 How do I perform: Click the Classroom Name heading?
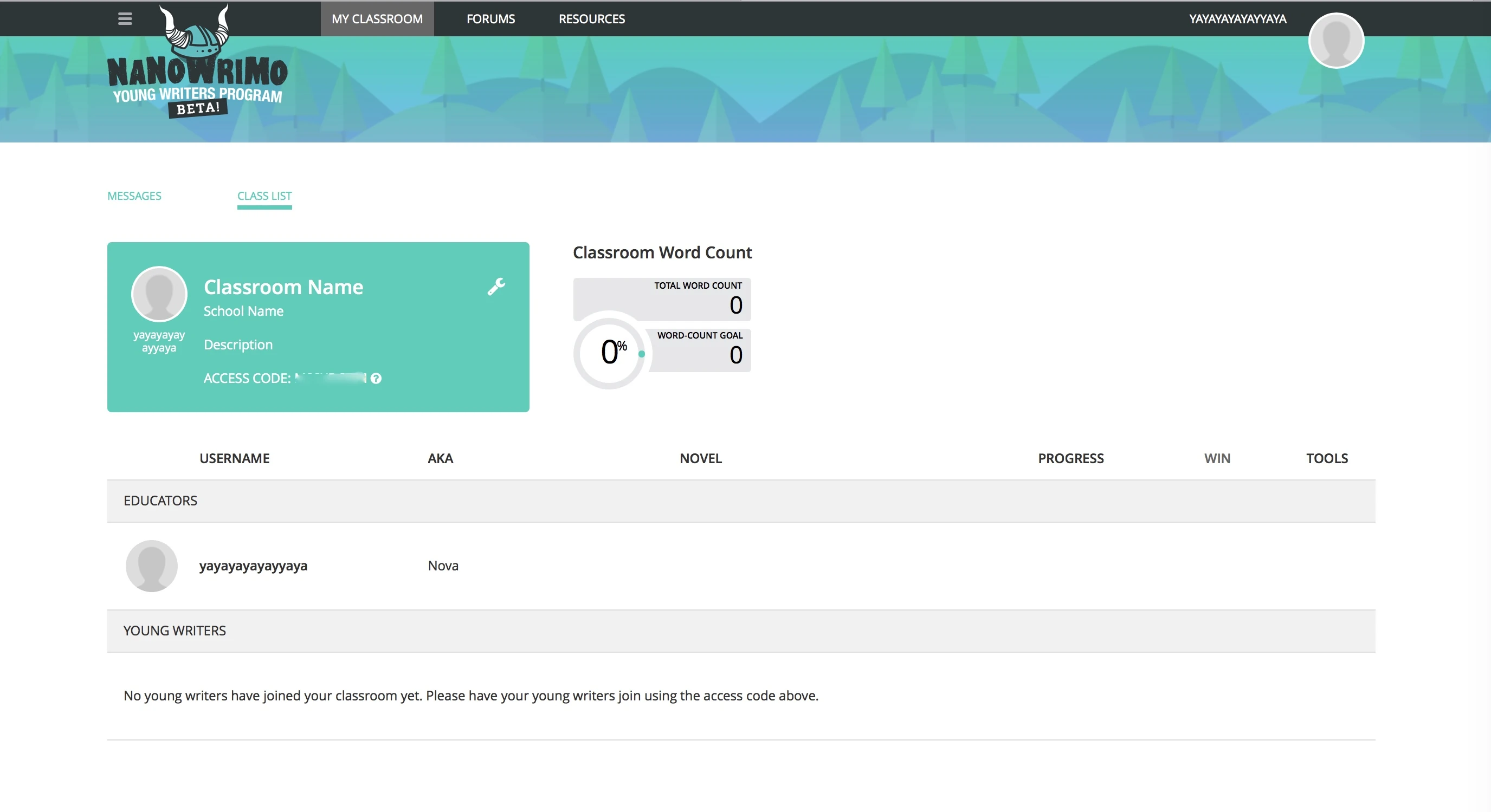[283, 287]
